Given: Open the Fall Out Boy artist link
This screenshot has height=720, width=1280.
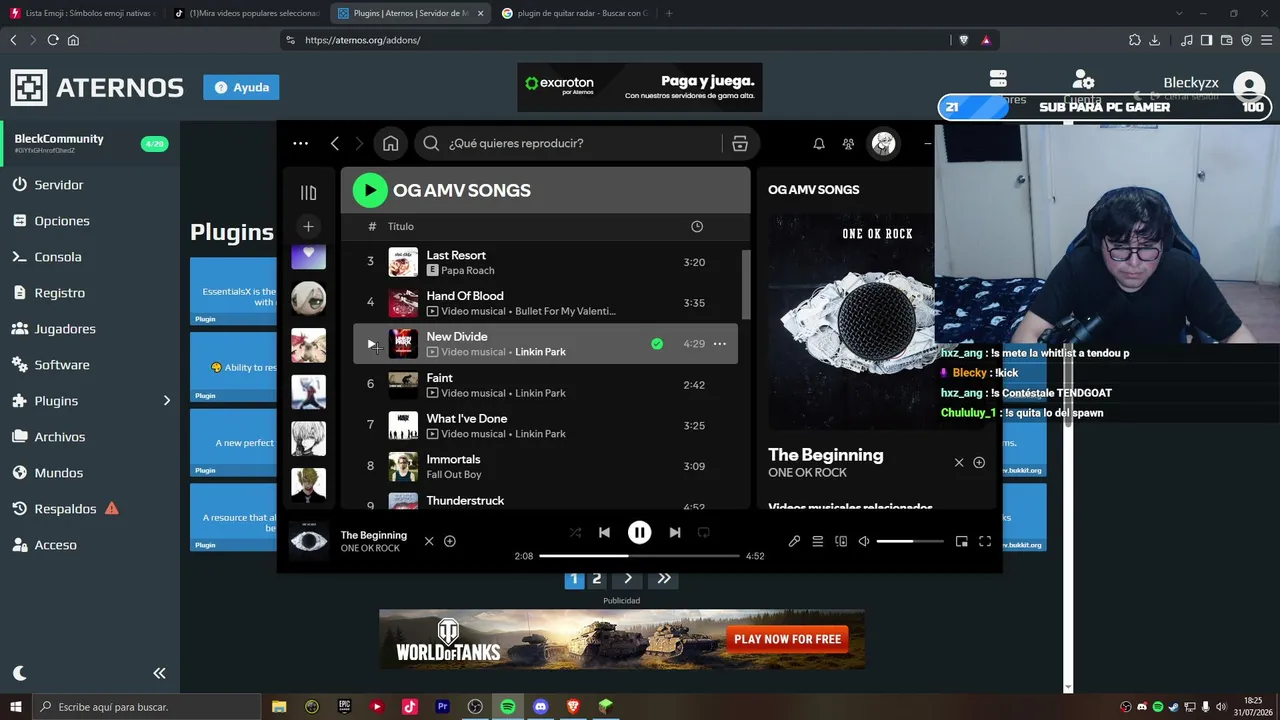Looking at the screenshot, I should (454, 475).
